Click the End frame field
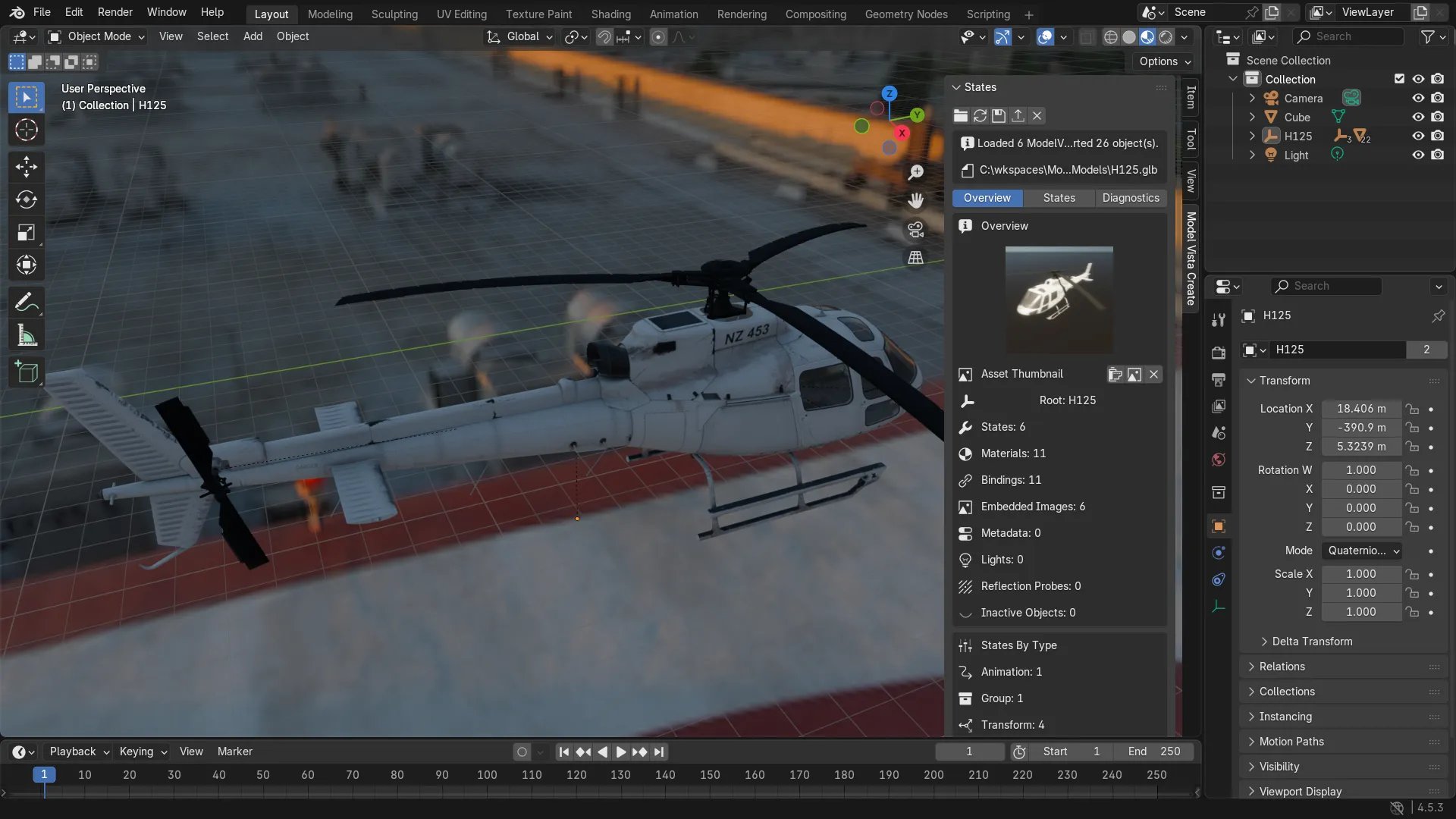The width and height of the screenshot is (1456, 819). click(x=1153, y=752)
